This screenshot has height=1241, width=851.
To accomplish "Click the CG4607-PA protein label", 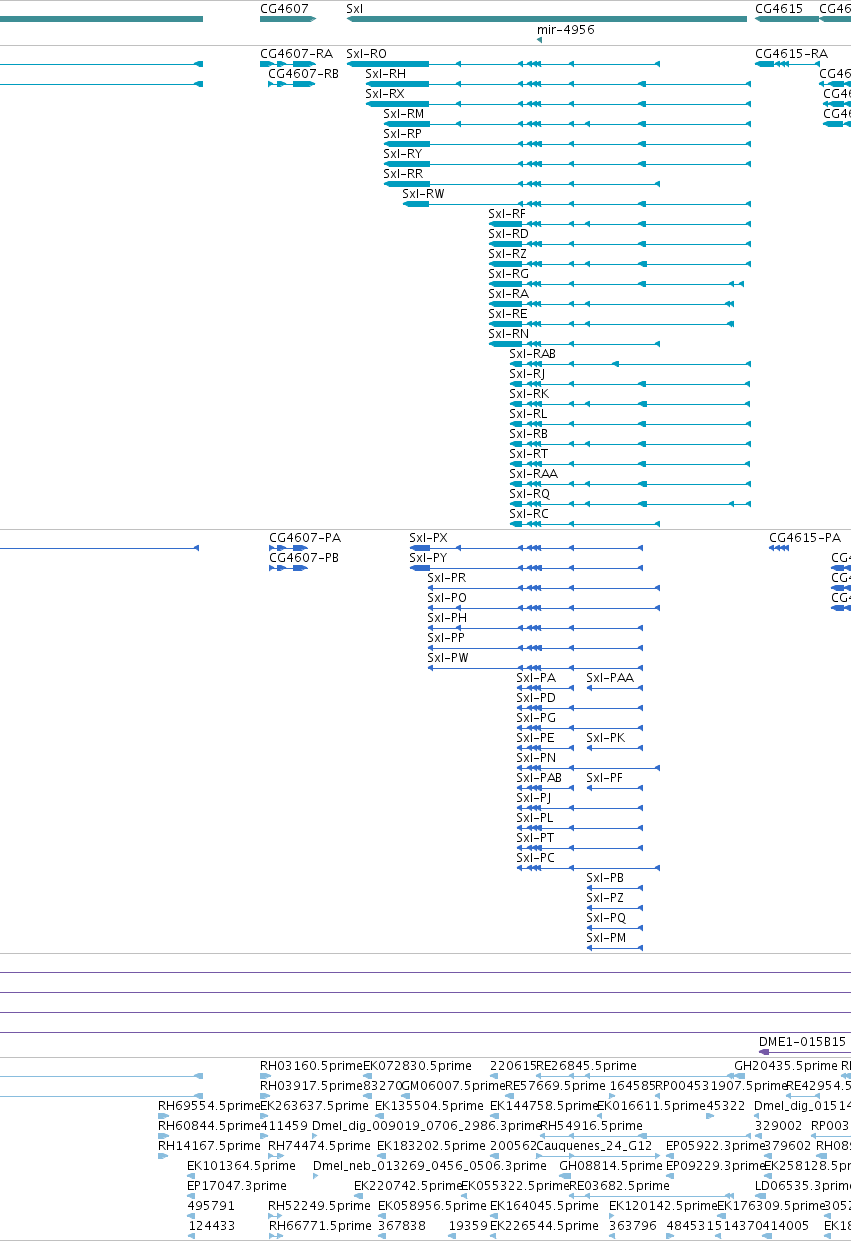I will click(304, 538).
